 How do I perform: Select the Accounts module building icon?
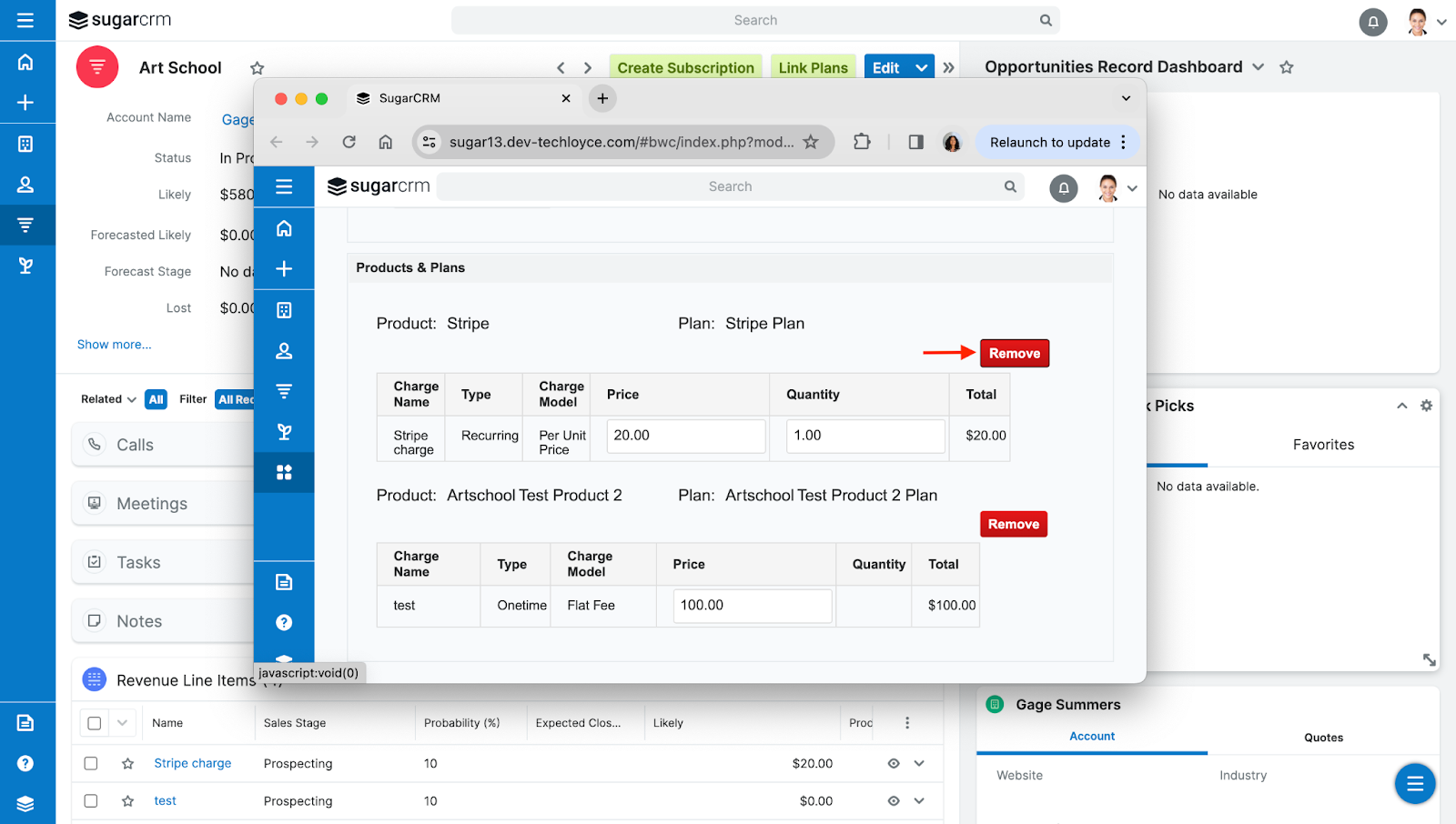pyautogui.click(x=25, y=144)
